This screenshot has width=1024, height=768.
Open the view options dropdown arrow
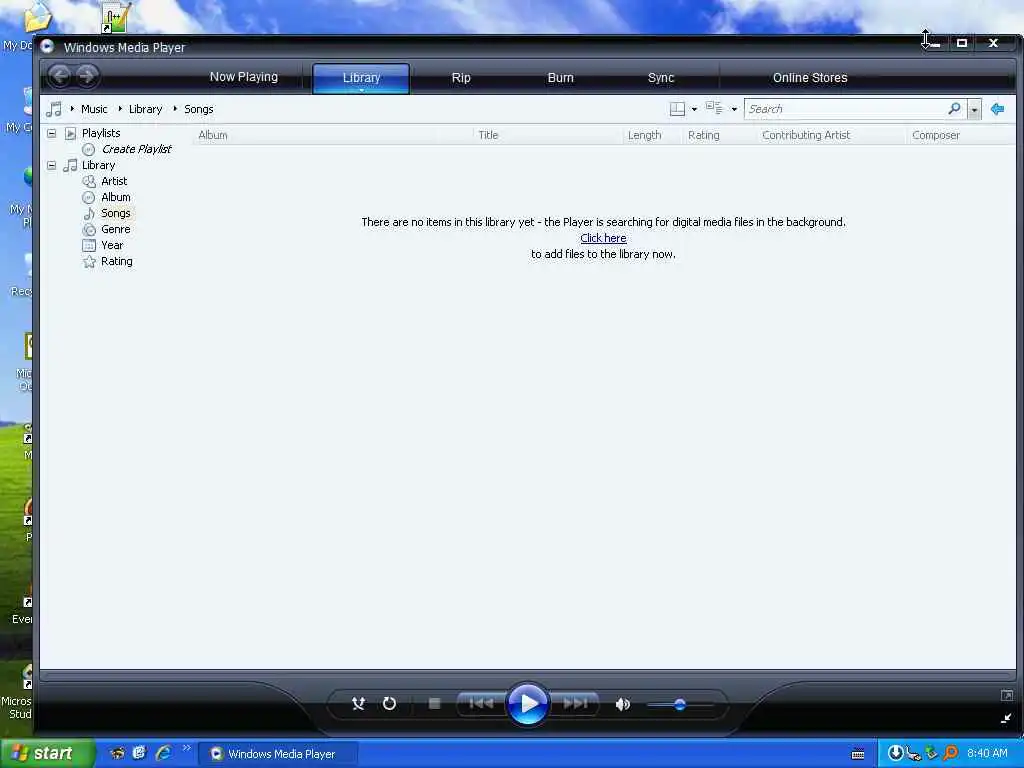pyautogui.click(x=734, y=109)
